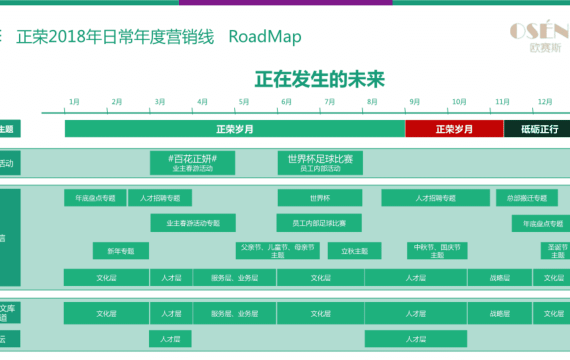
Task: Select the 7月 month marker
Action: tap(330, 101)
